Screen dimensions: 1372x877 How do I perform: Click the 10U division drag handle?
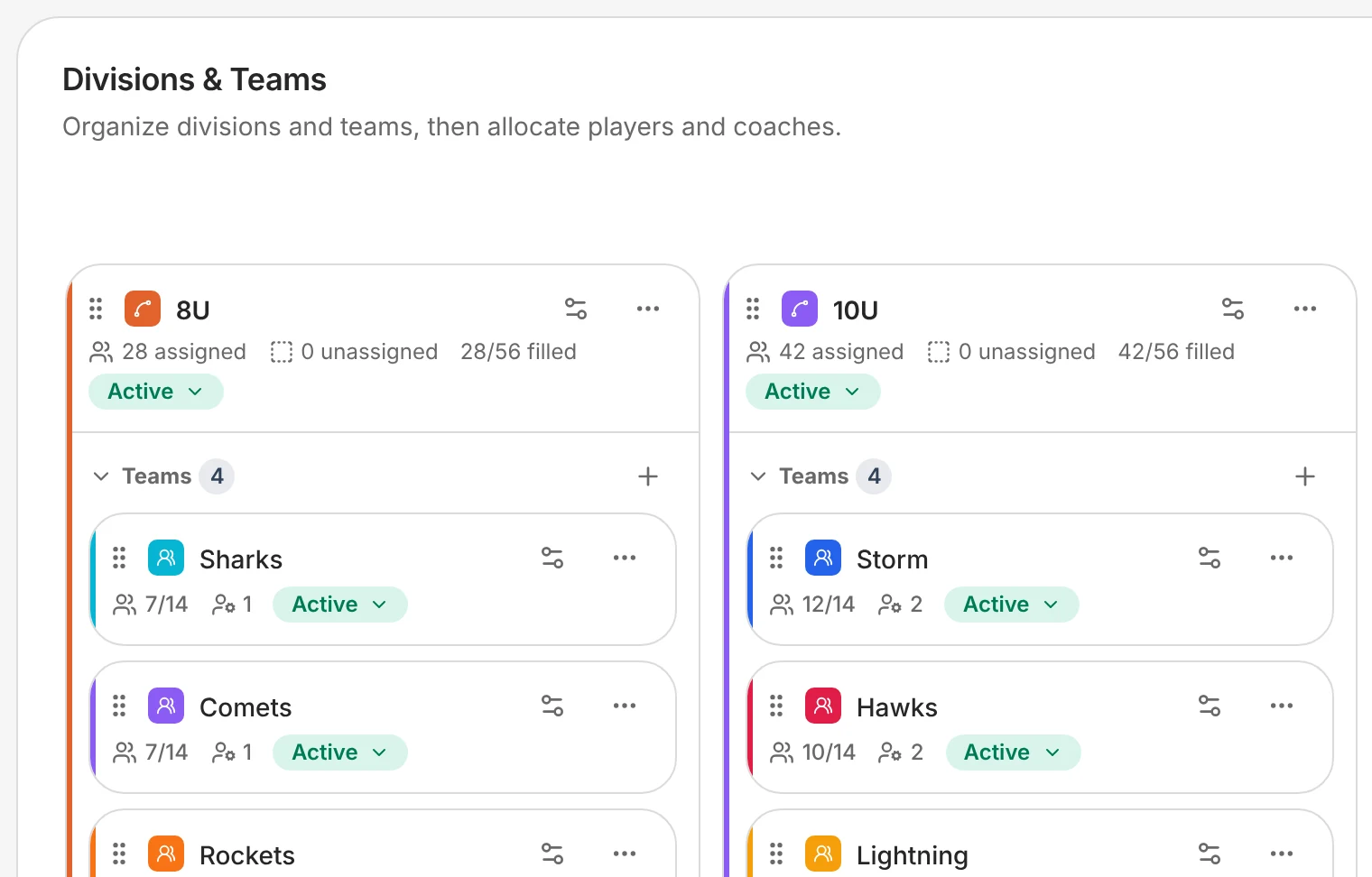pyautogui.click(x=753, y=309)
